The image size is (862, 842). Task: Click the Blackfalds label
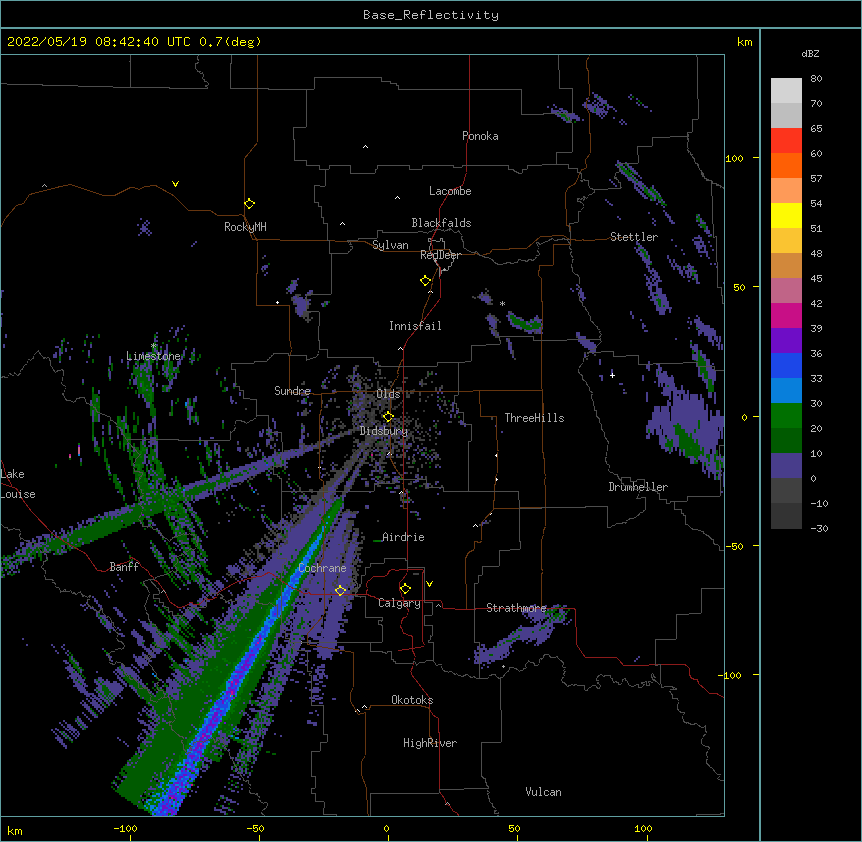click(x=441, y=223)
